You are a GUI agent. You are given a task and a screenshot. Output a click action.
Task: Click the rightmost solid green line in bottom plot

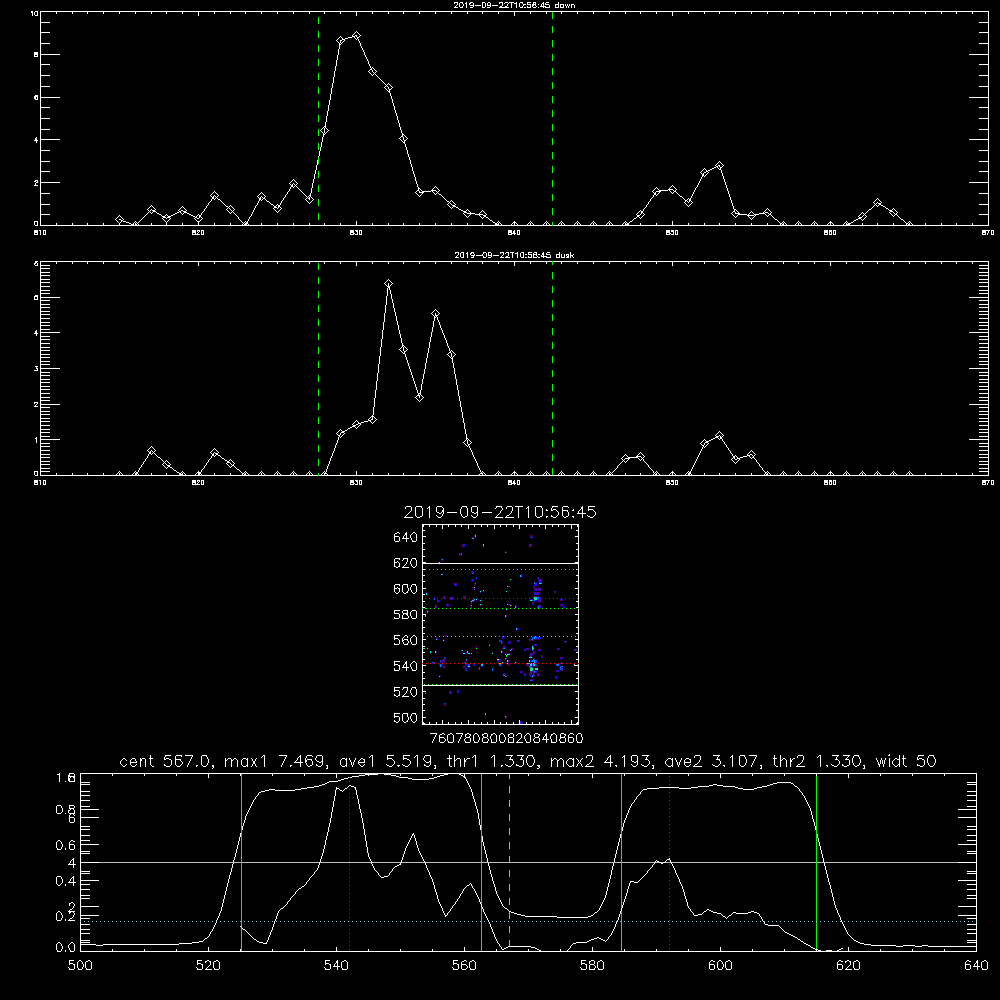[x=816, y=862]
